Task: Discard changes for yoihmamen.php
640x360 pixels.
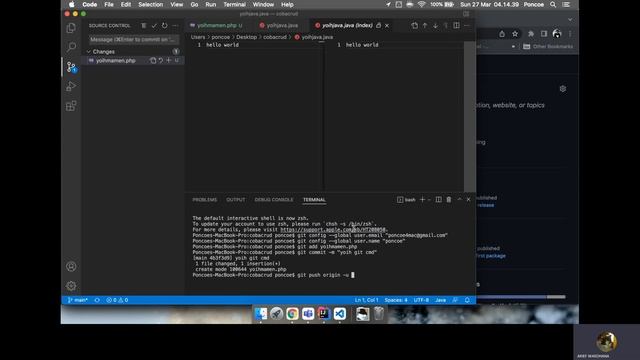Action: coord(161,60)
